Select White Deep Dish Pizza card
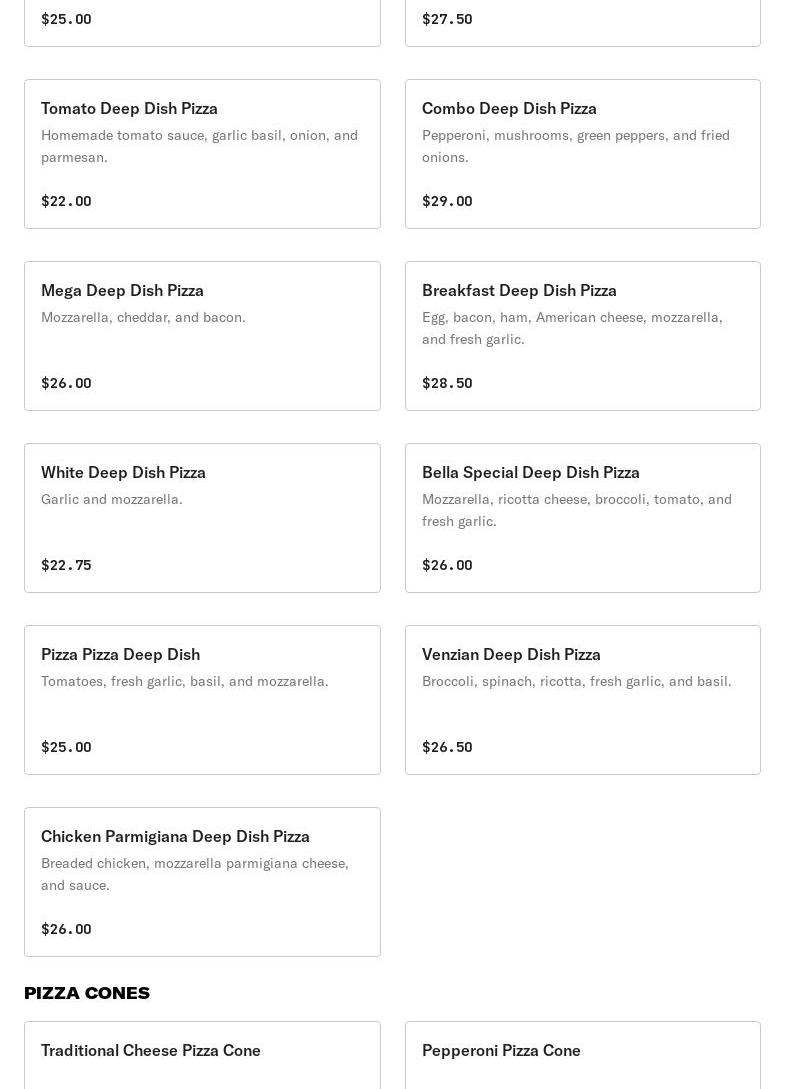Viewport: 785px width, 1089px height. click(202, 518)
